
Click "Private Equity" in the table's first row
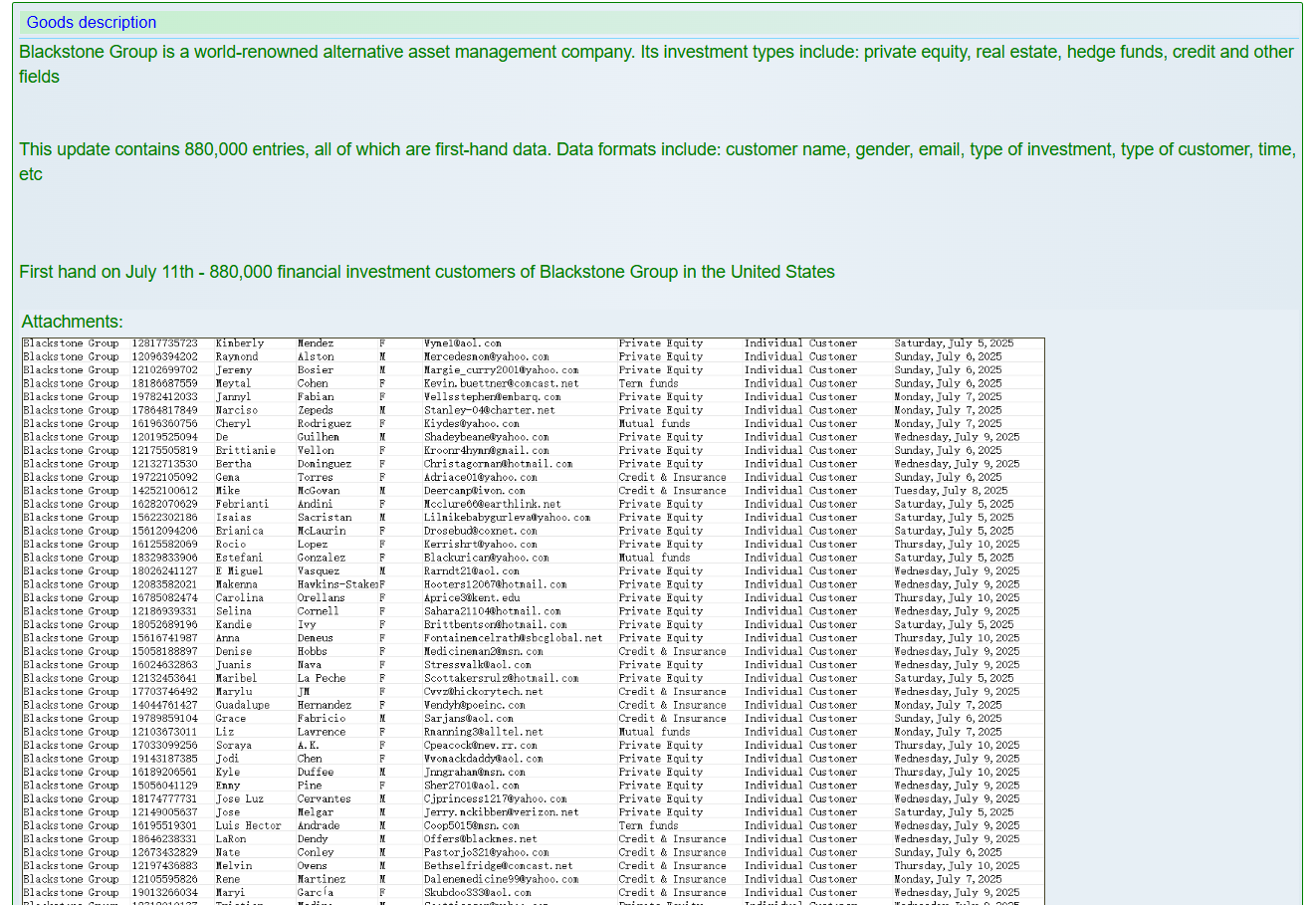(660, 343)
